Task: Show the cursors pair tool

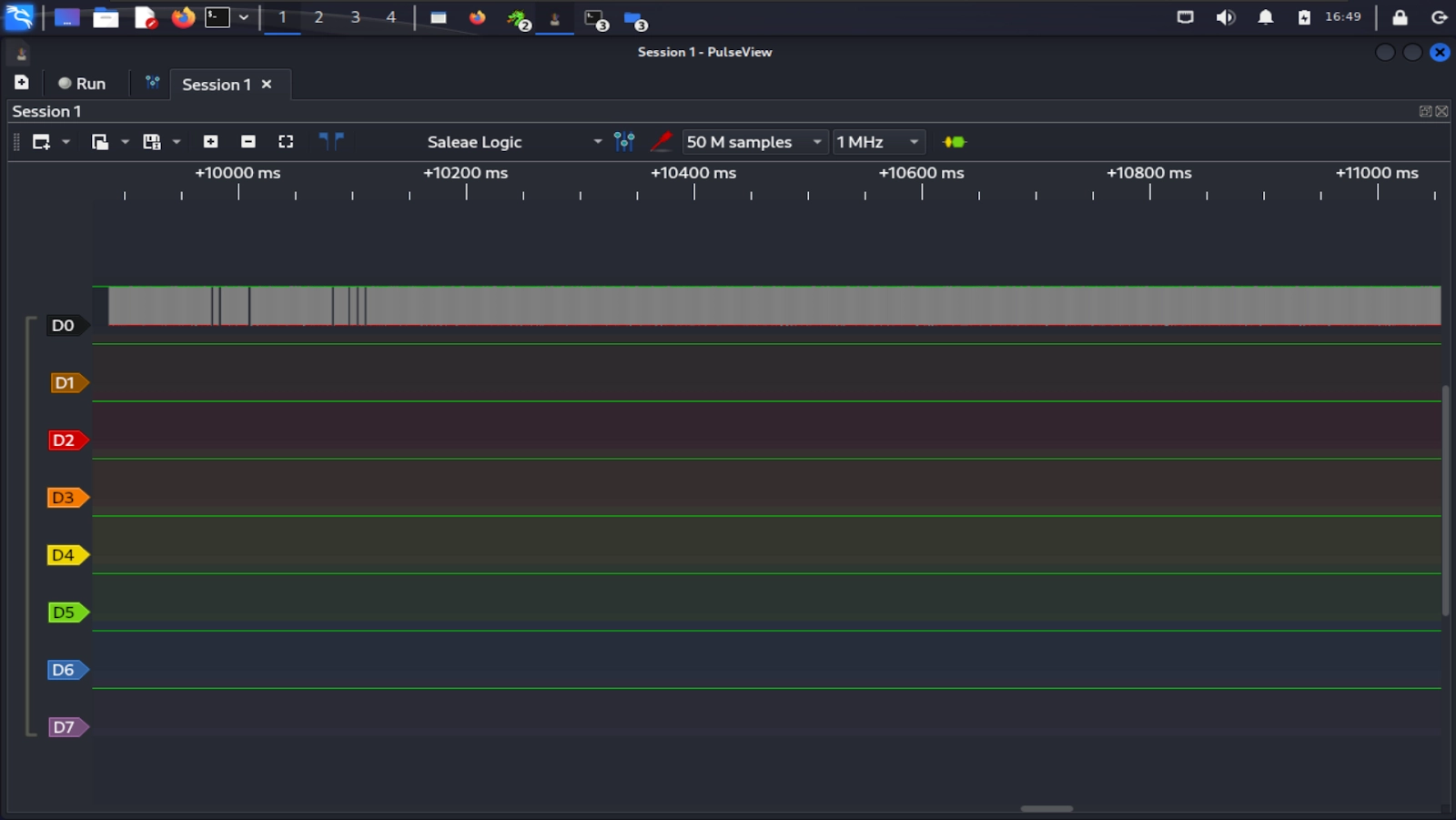Action: [331, 141]
